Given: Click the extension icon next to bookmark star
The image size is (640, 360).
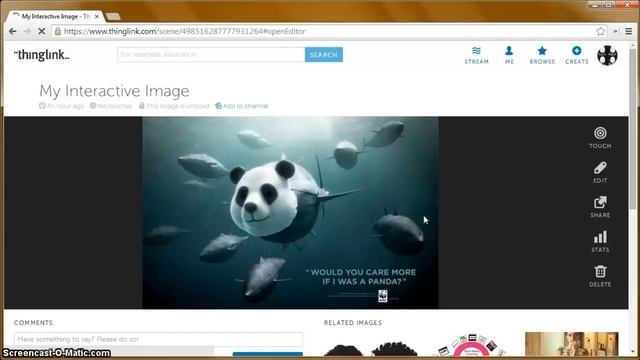Looking at the screenshot, I should pyautogui.click(x=615, y=31).
